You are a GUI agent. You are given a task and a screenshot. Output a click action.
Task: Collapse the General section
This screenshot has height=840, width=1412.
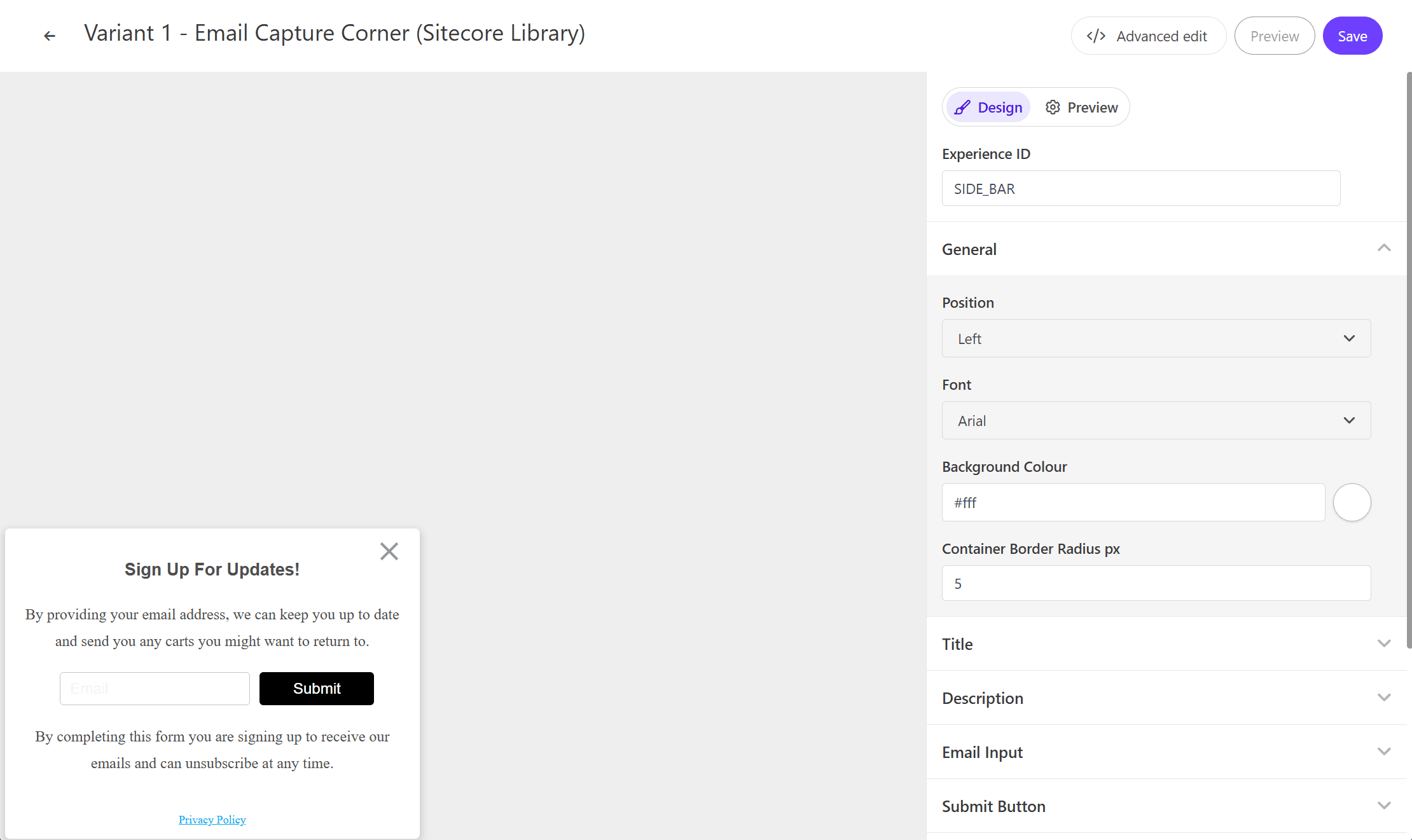(x=1383, y=249)
